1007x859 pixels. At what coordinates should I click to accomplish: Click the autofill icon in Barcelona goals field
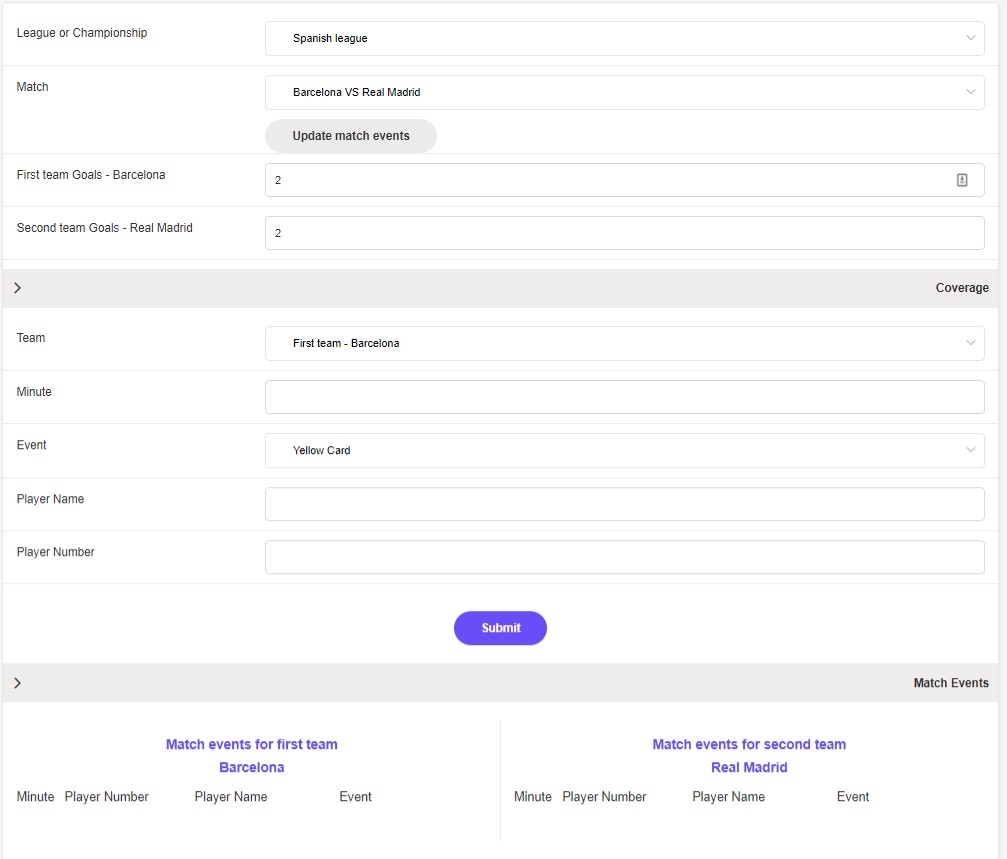point(961,180)
